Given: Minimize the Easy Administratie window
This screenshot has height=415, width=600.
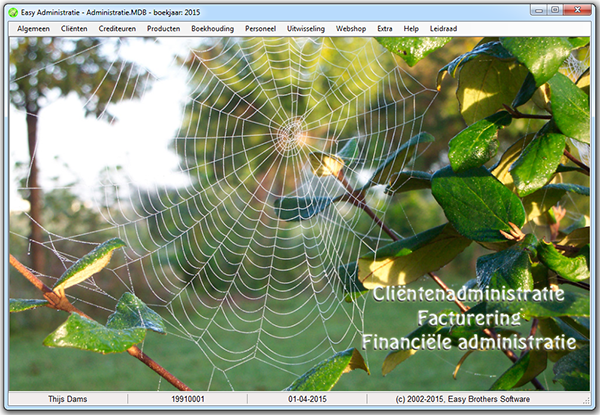Looking at the screenshot, I should click(x=537, y=9).
